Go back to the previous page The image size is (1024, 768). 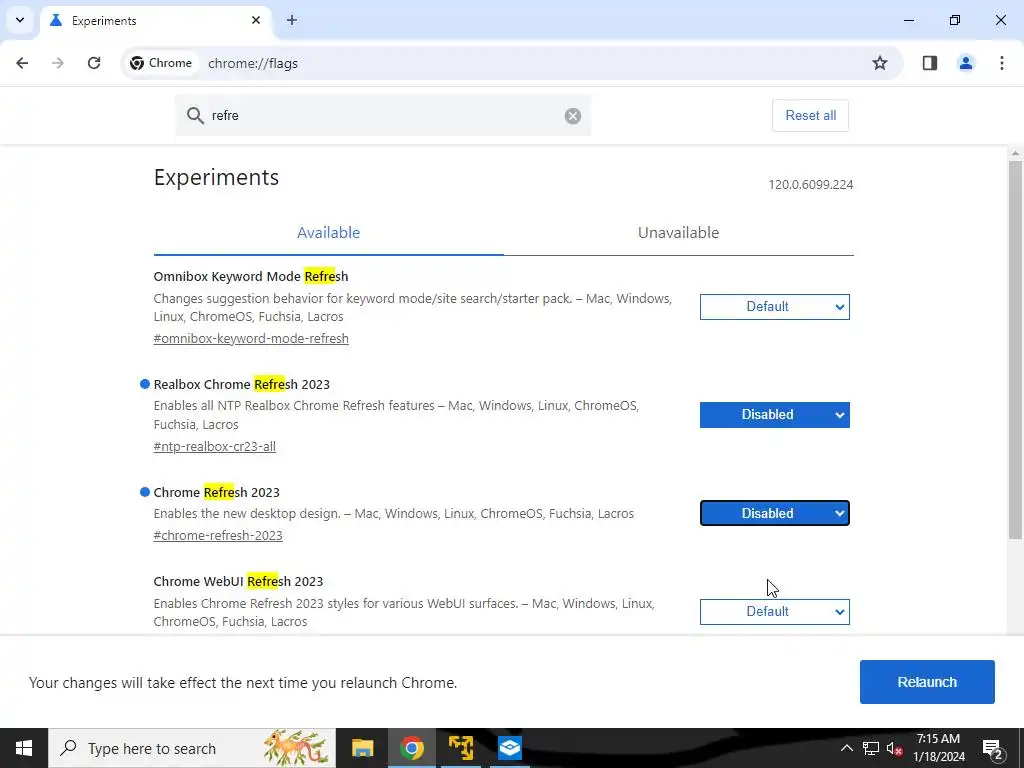pos(22,63)
